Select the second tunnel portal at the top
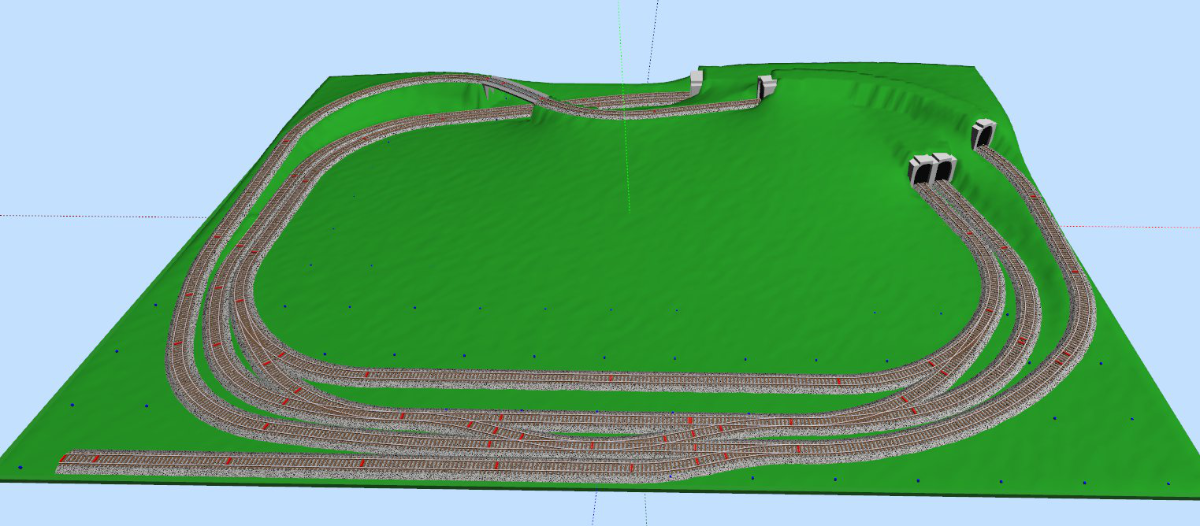Viewport: 1200px width, 526px height. (767, 88)
